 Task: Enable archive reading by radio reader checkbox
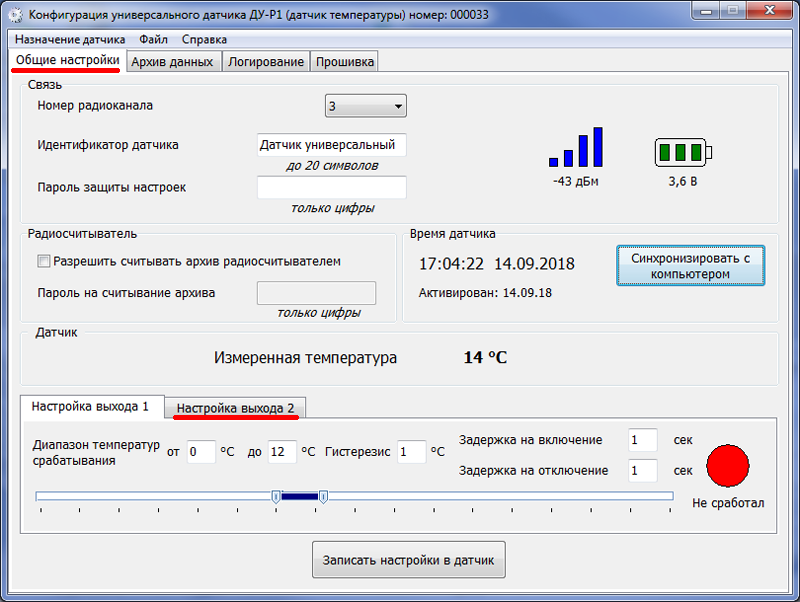(x=44, y=262)
